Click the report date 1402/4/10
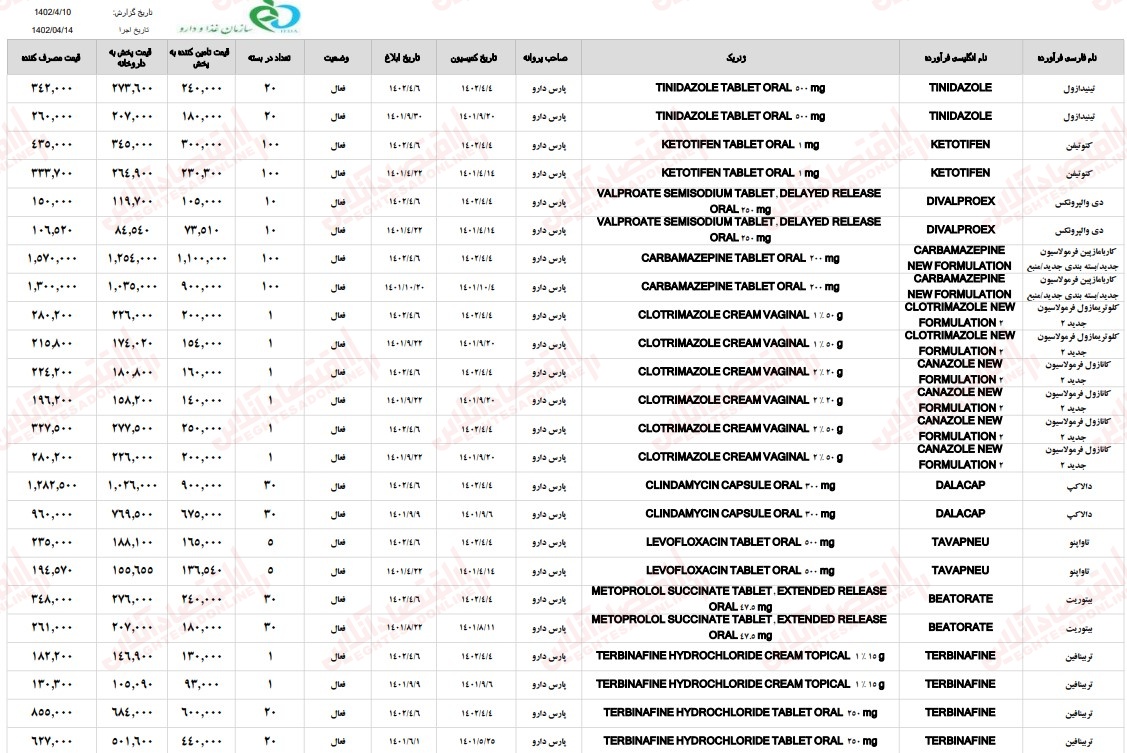This screenshot has height=753, width=1127. pyautogui.click(x=51, y=13)
